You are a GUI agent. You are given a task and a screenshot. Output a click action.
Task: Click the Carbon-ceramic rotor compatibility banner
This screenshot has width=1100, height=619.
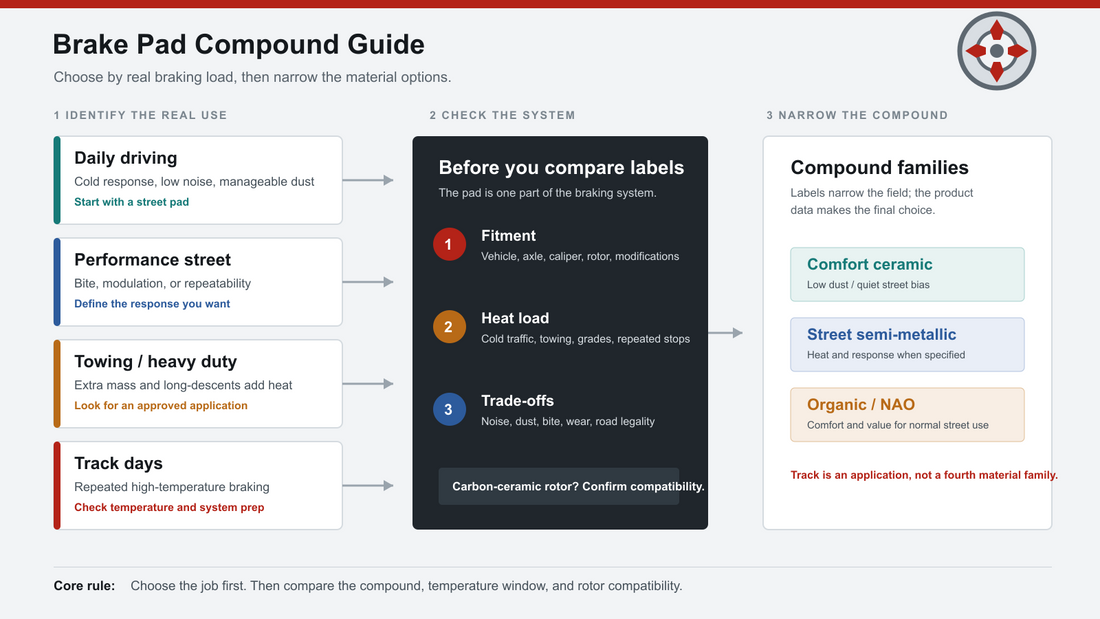point(559,486)
